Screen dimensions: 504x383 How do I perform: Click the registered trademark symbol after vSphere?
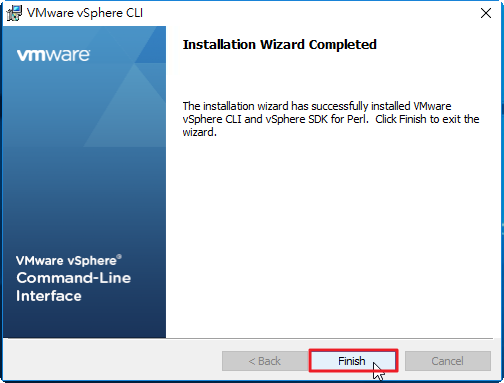click(119, 256)
